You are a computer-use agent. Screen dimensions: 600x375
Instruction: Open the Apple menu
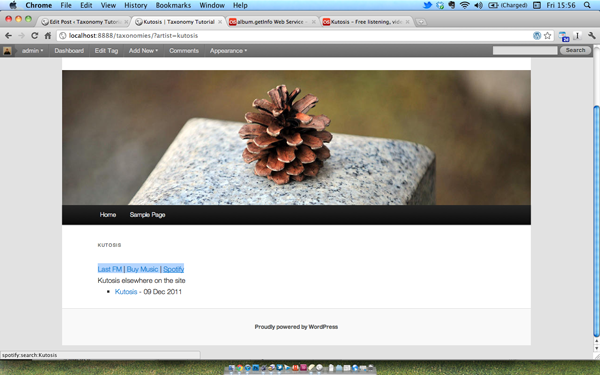(13, 5)
